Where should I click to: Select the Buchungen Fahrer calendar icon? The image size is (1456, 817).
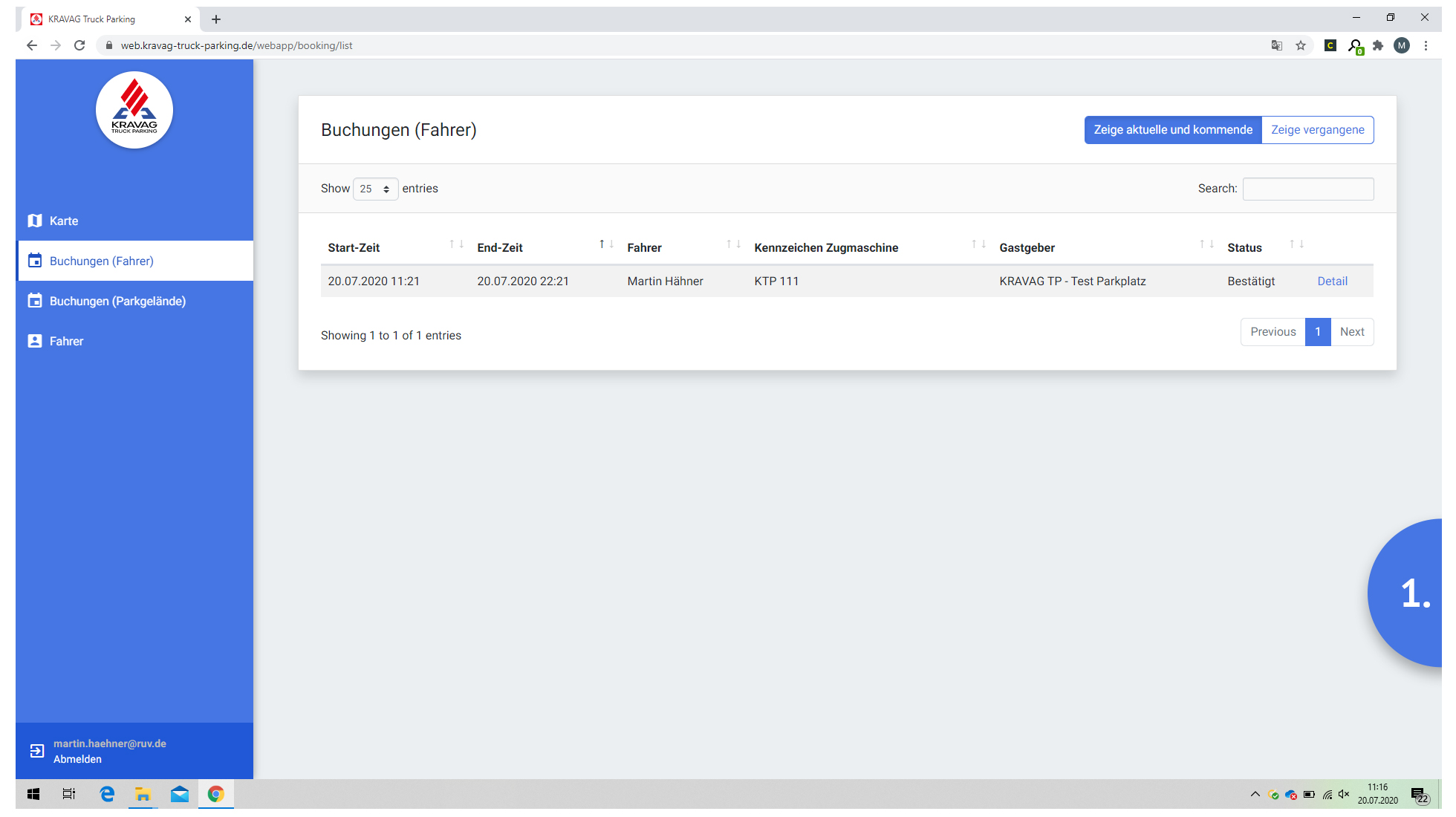[x=35, y=260]
